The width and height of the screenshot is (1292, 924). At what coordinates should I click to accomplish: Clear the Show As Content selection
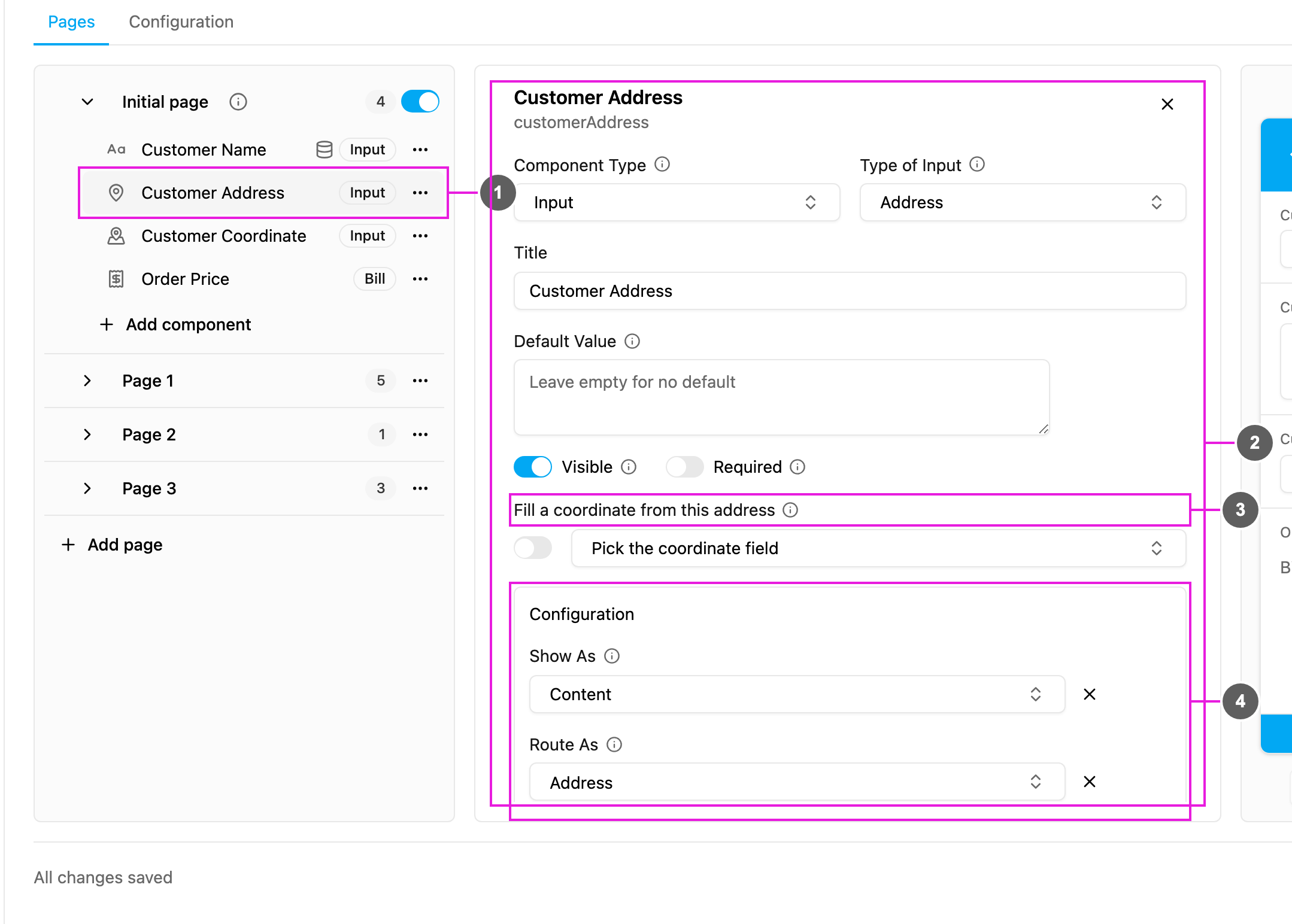click(1090, 694)
